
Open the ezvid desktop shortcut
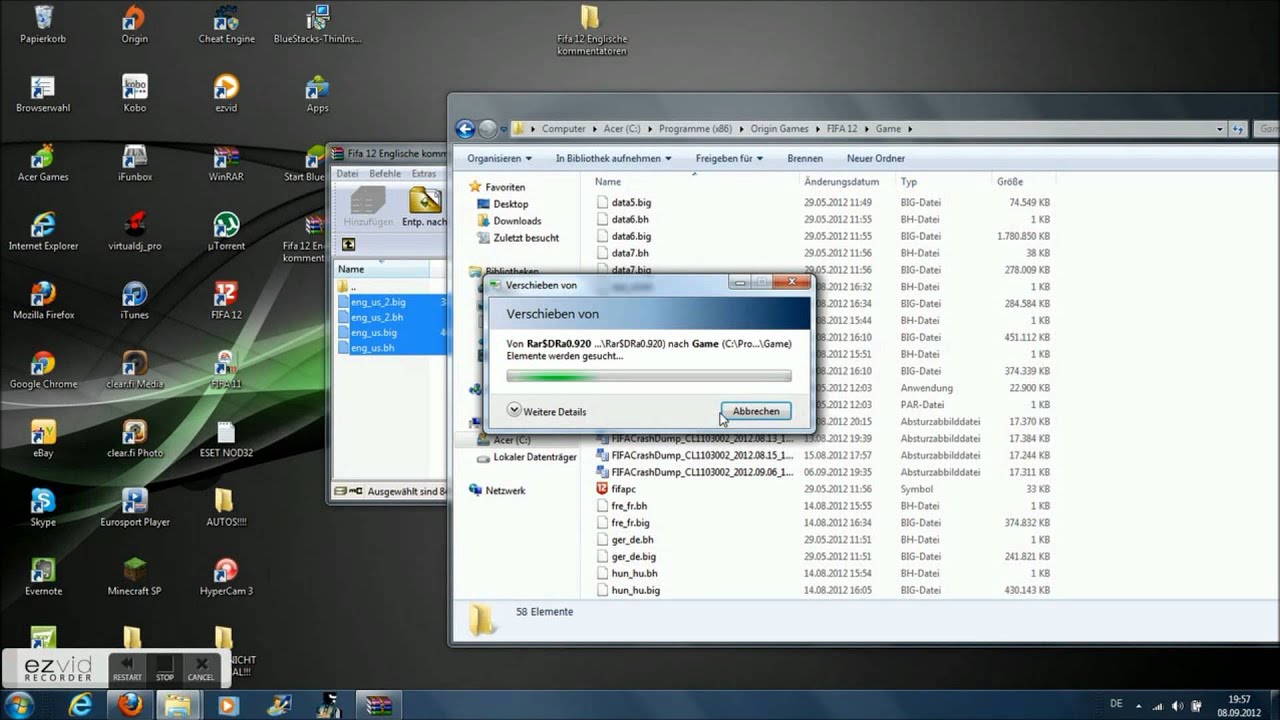click(226, 95)
